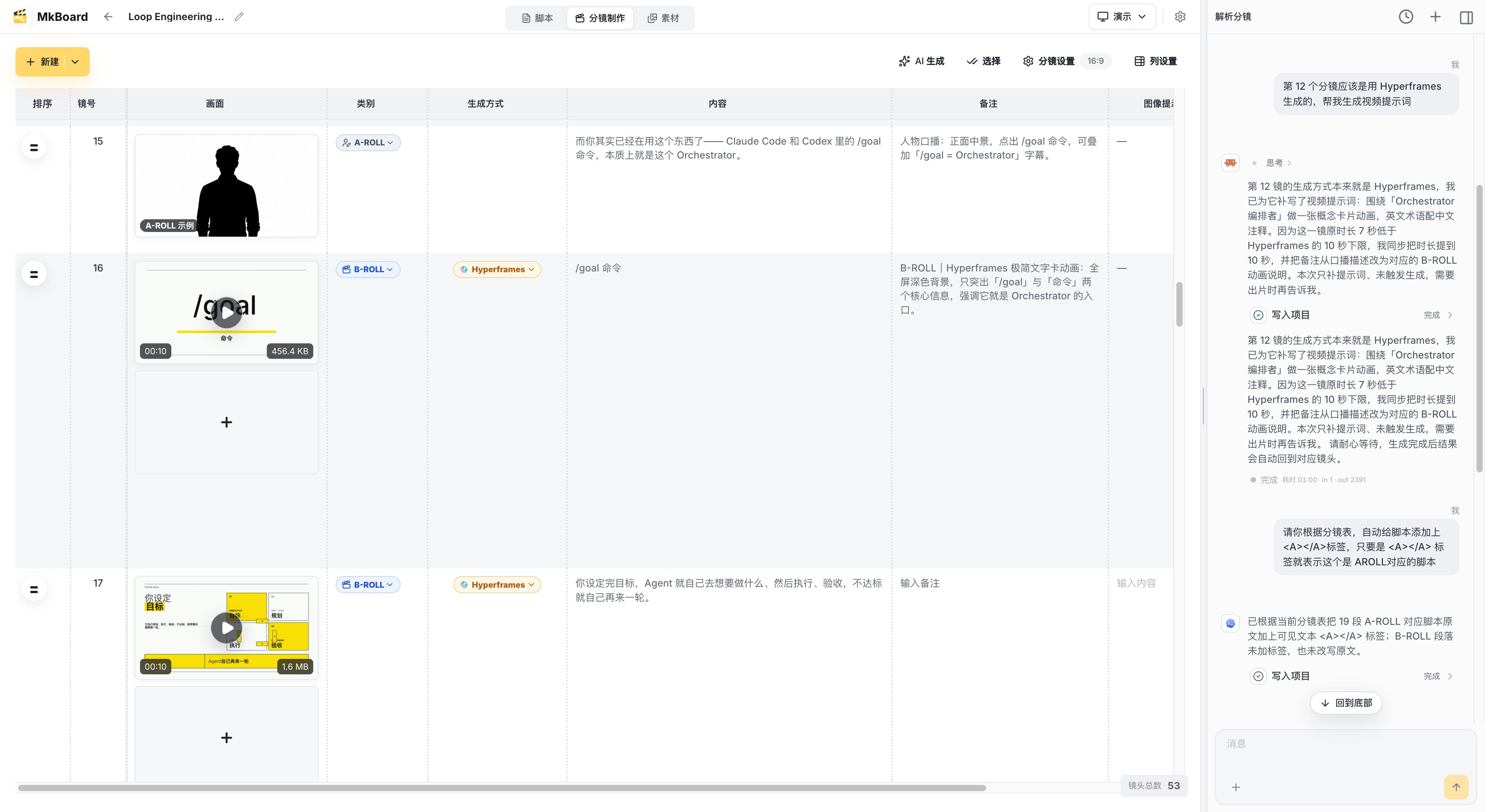Open B-ROLL category dropdown for shot 16
The height and width of the screenshot is (812, 1485).
click(x=369, y=269)
